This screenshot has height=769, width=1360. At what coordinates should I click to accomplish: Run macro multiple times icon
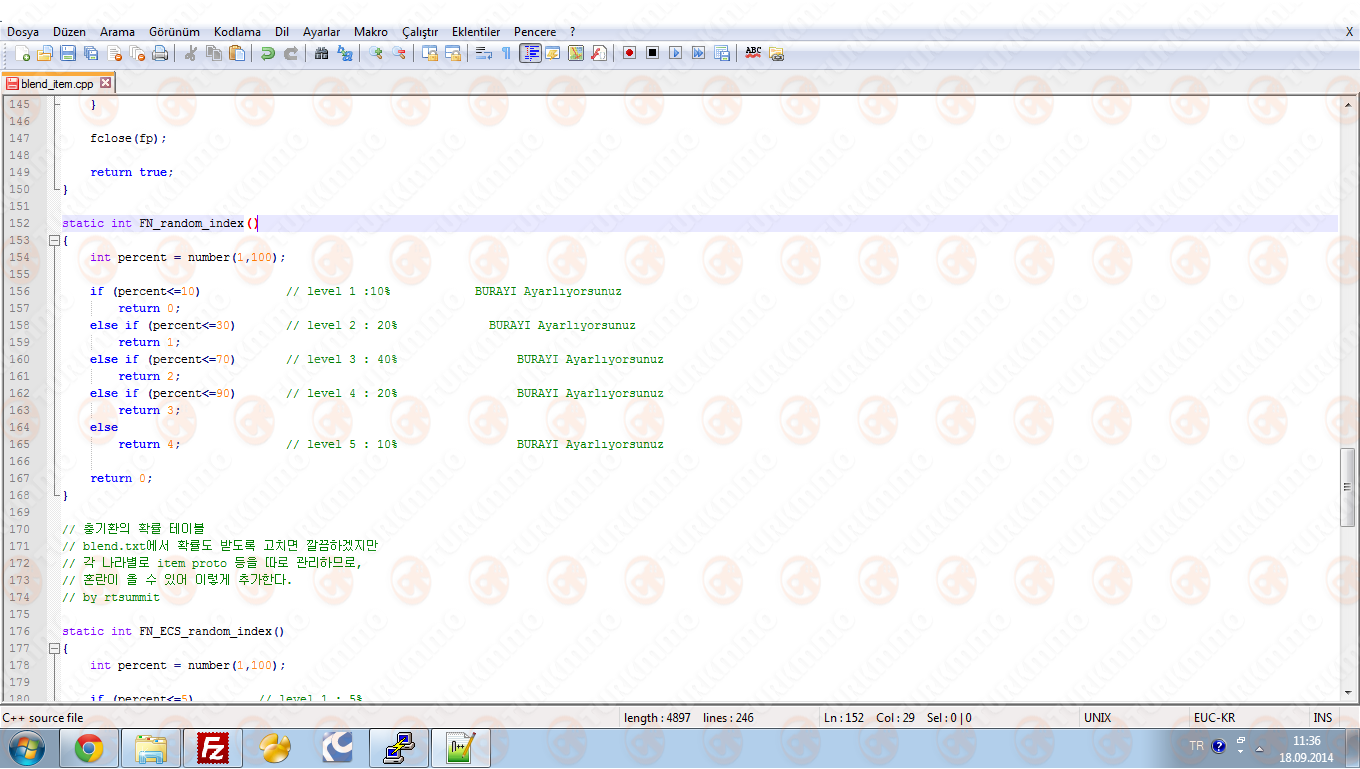pyautogui.click(x=698, y=53)
